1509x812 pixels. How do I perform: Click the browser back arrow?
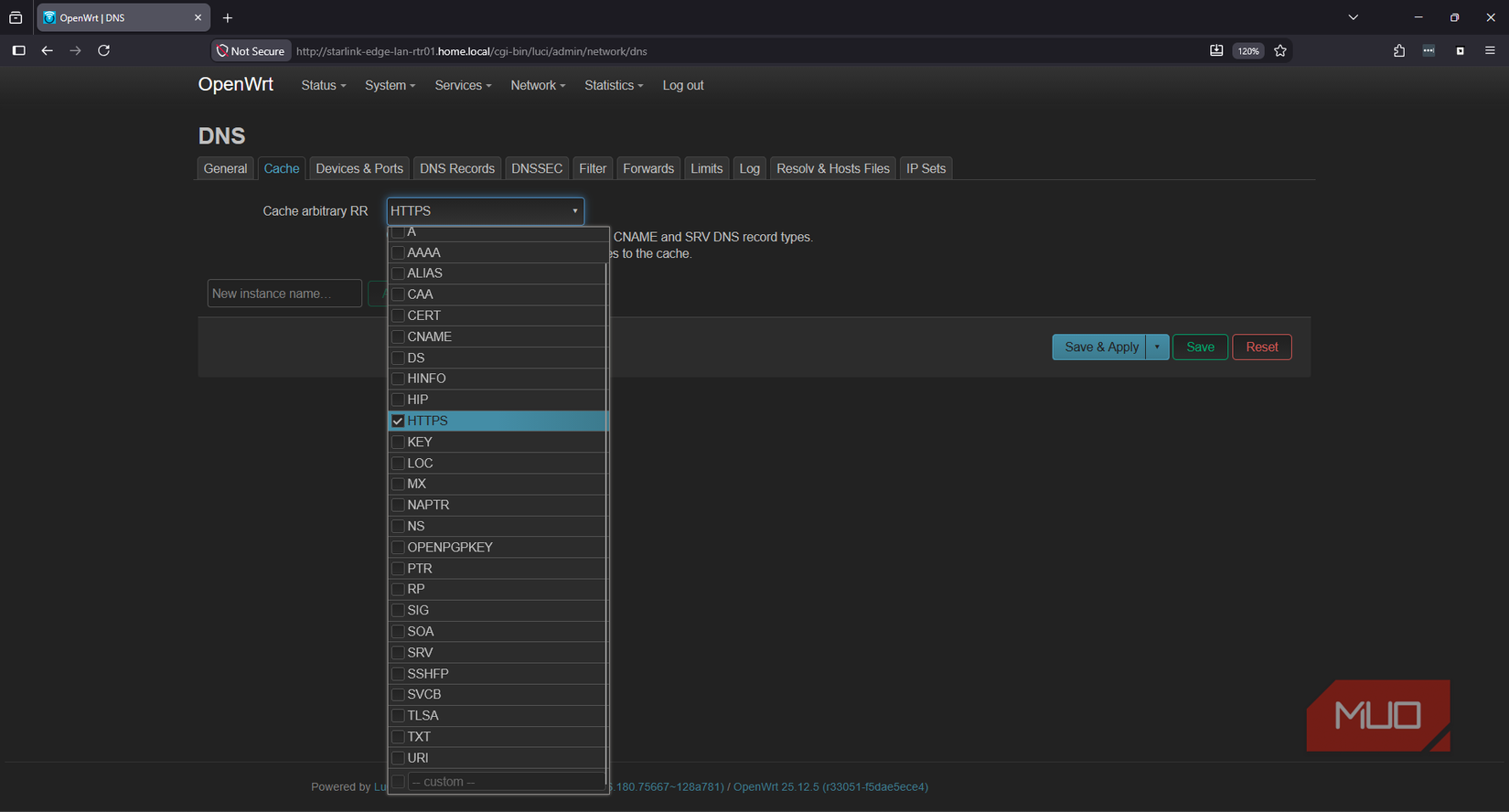coord(47,50)
